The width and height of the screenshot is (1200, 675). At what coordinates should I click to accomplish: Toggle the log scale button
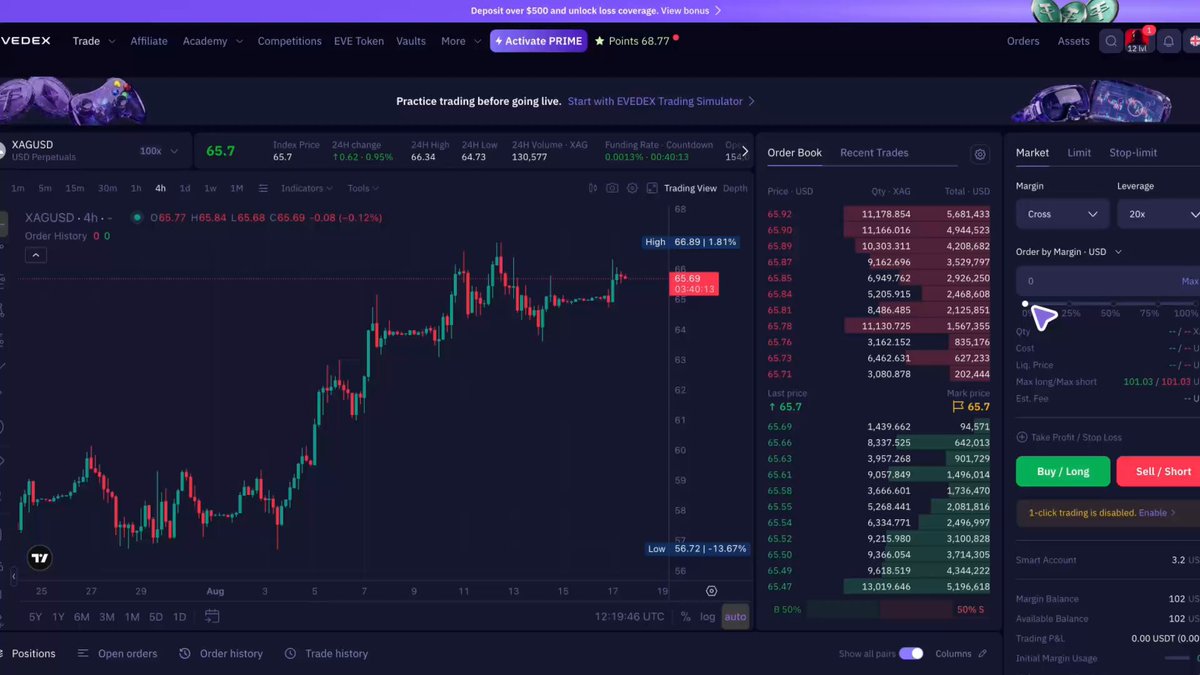coord(707,617)
